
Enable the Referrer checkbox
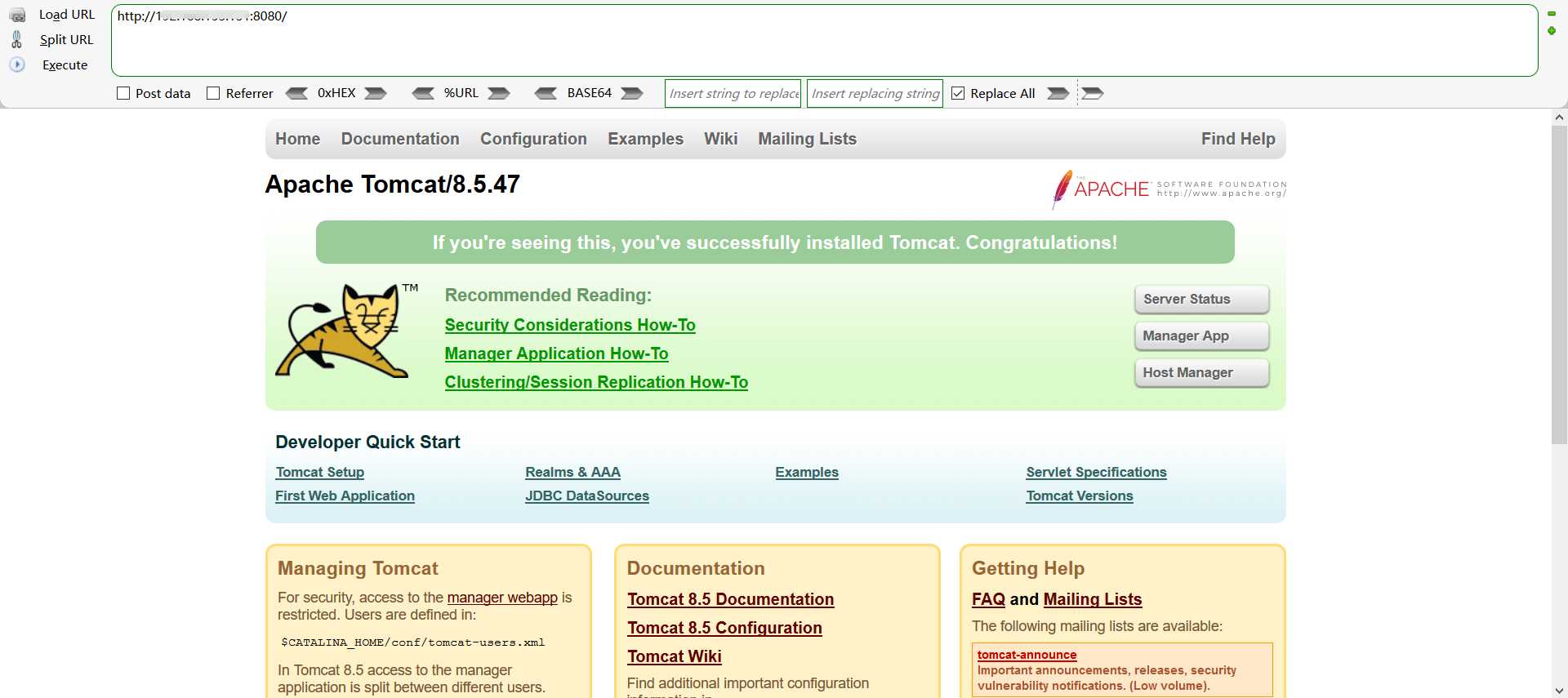(213, 93)
